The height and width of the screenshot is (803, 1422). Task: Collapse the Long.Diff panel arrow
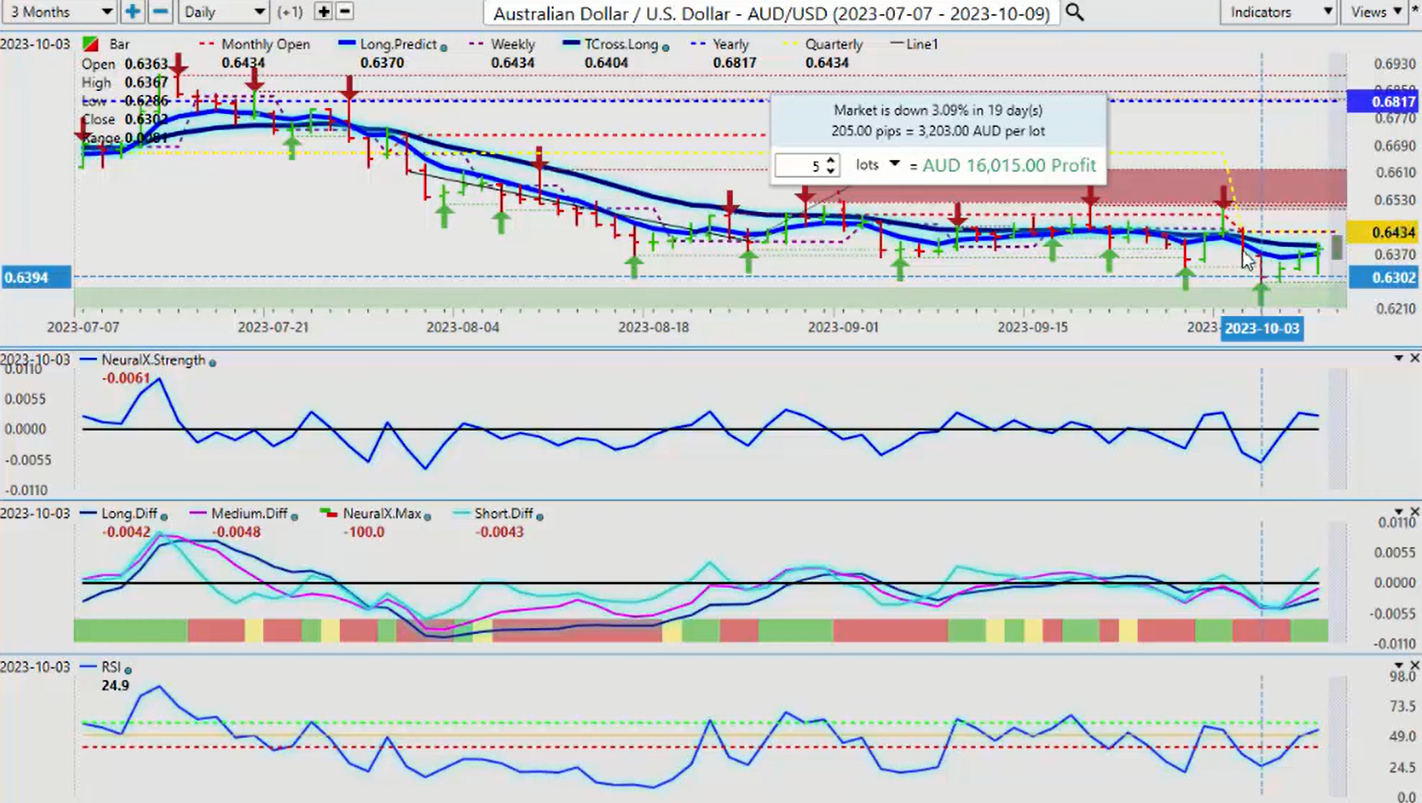(1399, 512)
